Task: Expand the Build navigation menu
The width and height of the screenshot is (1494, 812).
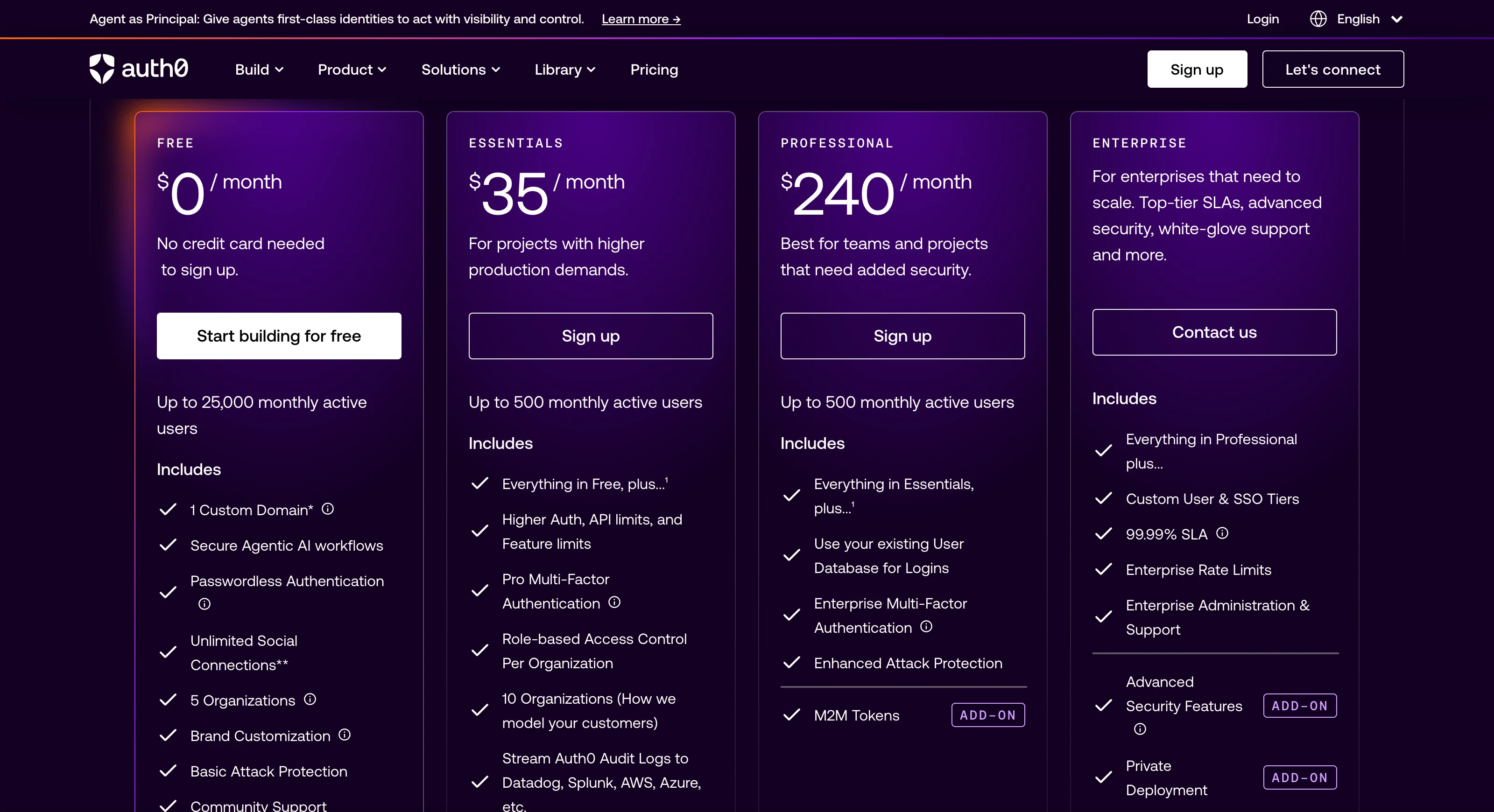Action: (x=259, y=70)
